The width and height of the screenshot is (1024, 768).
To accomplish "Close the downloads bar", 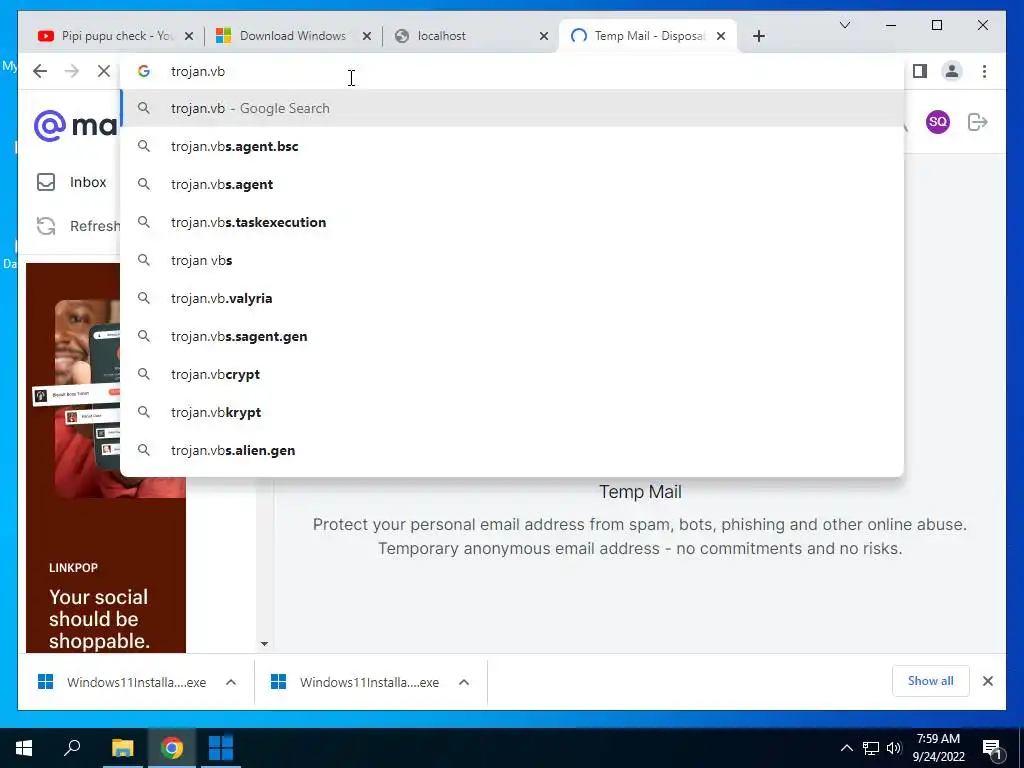I will point(987,681).
